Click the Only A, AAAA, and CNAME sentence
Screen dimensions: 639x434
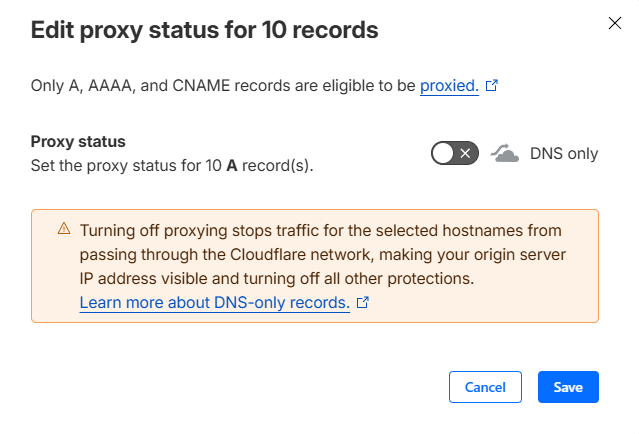[x=220, y=87]
